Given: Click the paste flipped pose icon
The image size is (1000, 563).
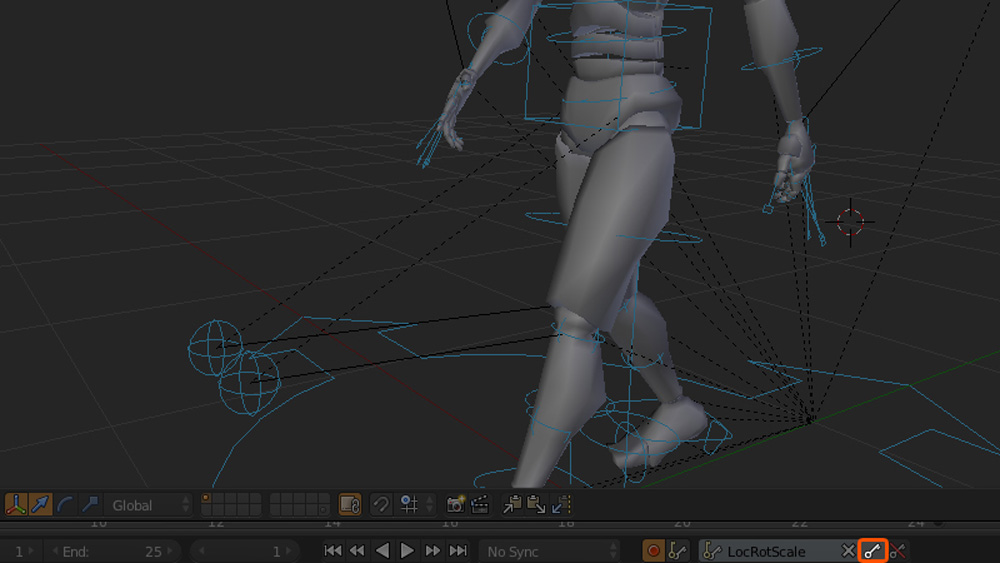Looking at the screenshot, I should pos(560,505).
